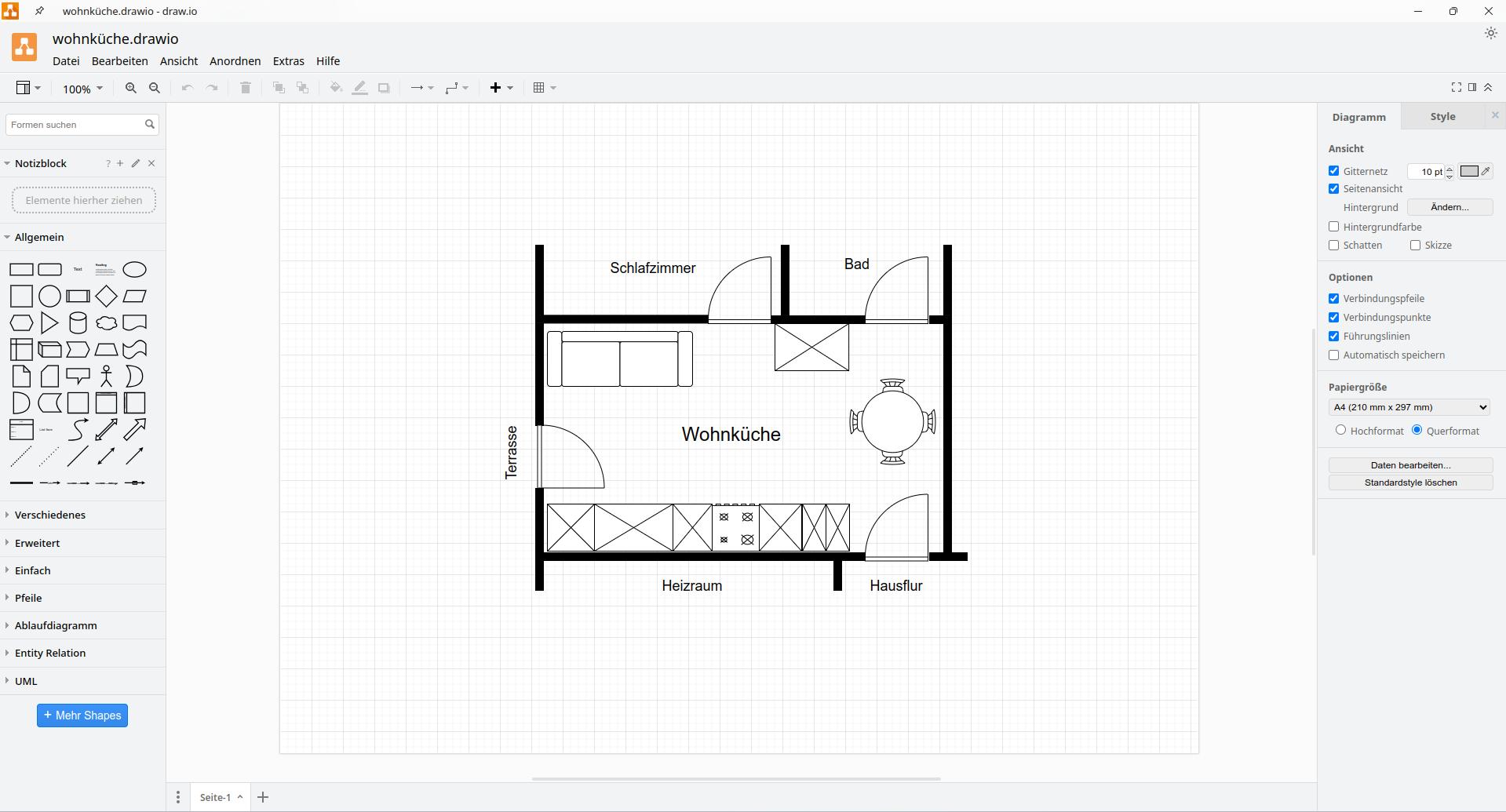The image size is (1506, 812).
Task: Click the Zoom In magnifier icon
Action: pyautogui.click(x=130, y=87)
